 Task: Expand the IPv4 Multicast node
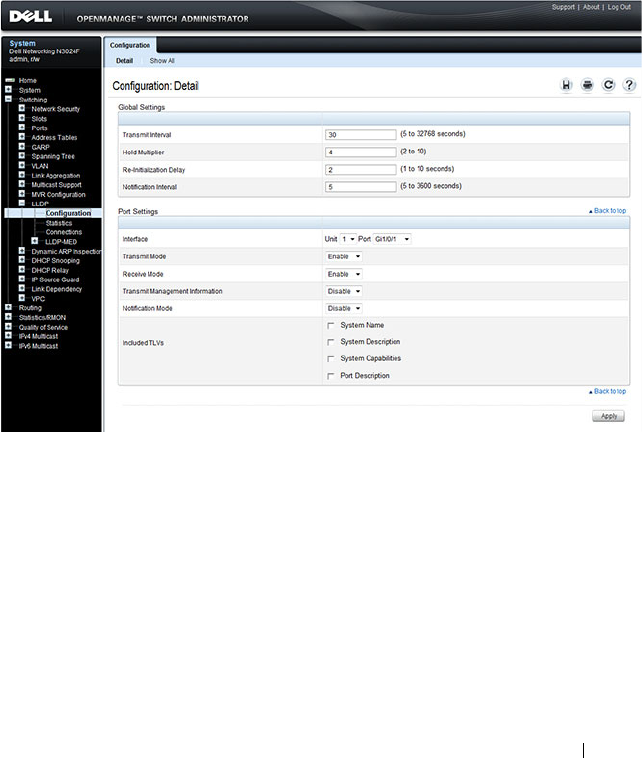coord(8,335)
